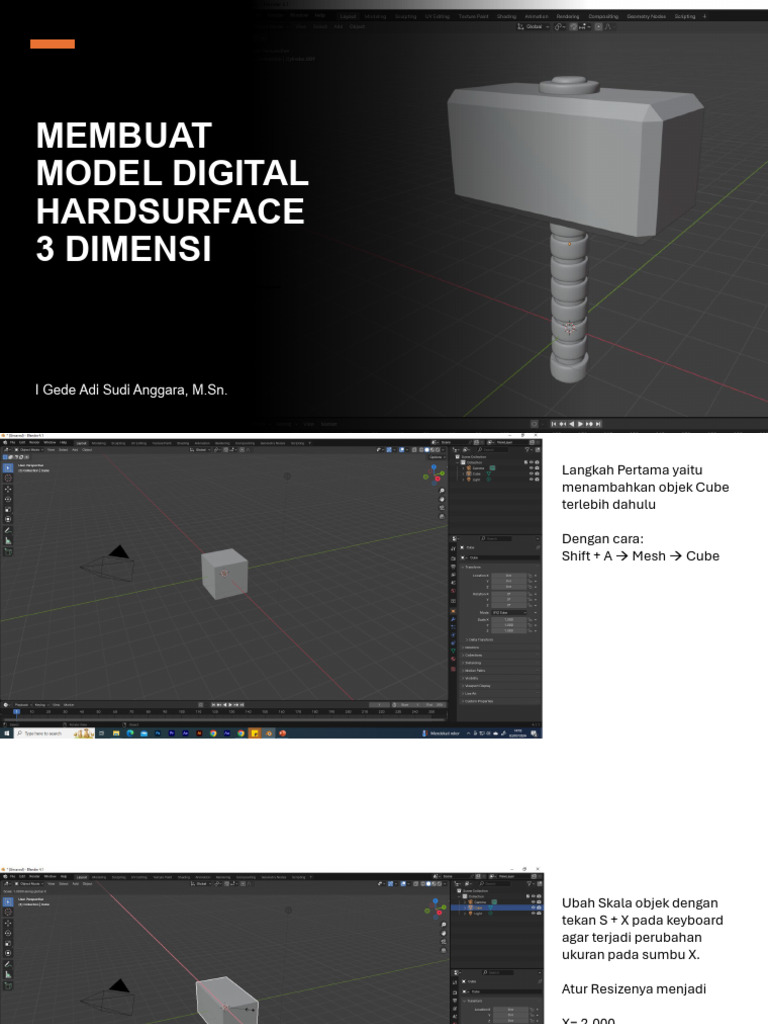Open the Texture properties tab in first Blender screenshot

[453, 669]
